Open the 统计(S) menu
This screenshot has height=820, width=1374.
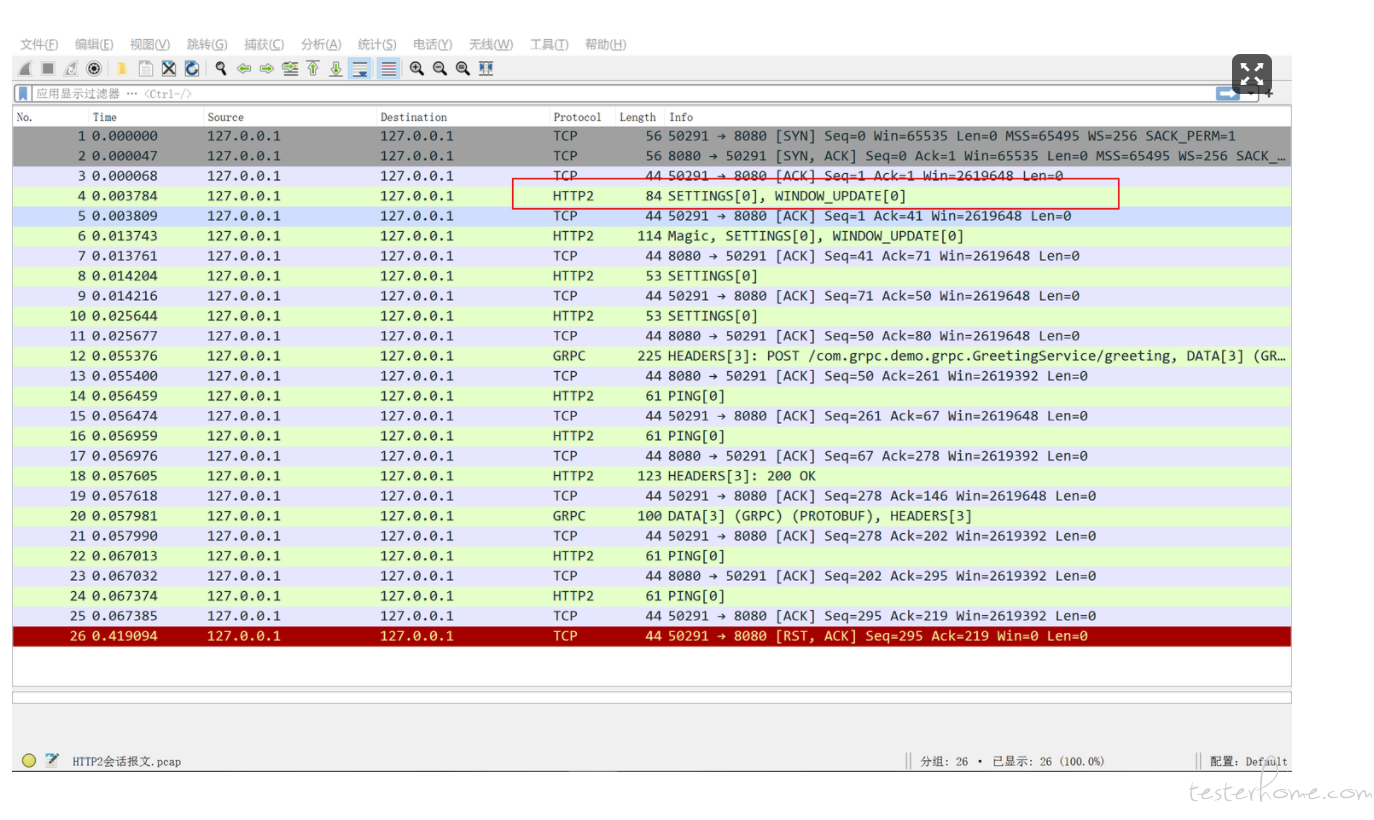[x=377, y=44]
